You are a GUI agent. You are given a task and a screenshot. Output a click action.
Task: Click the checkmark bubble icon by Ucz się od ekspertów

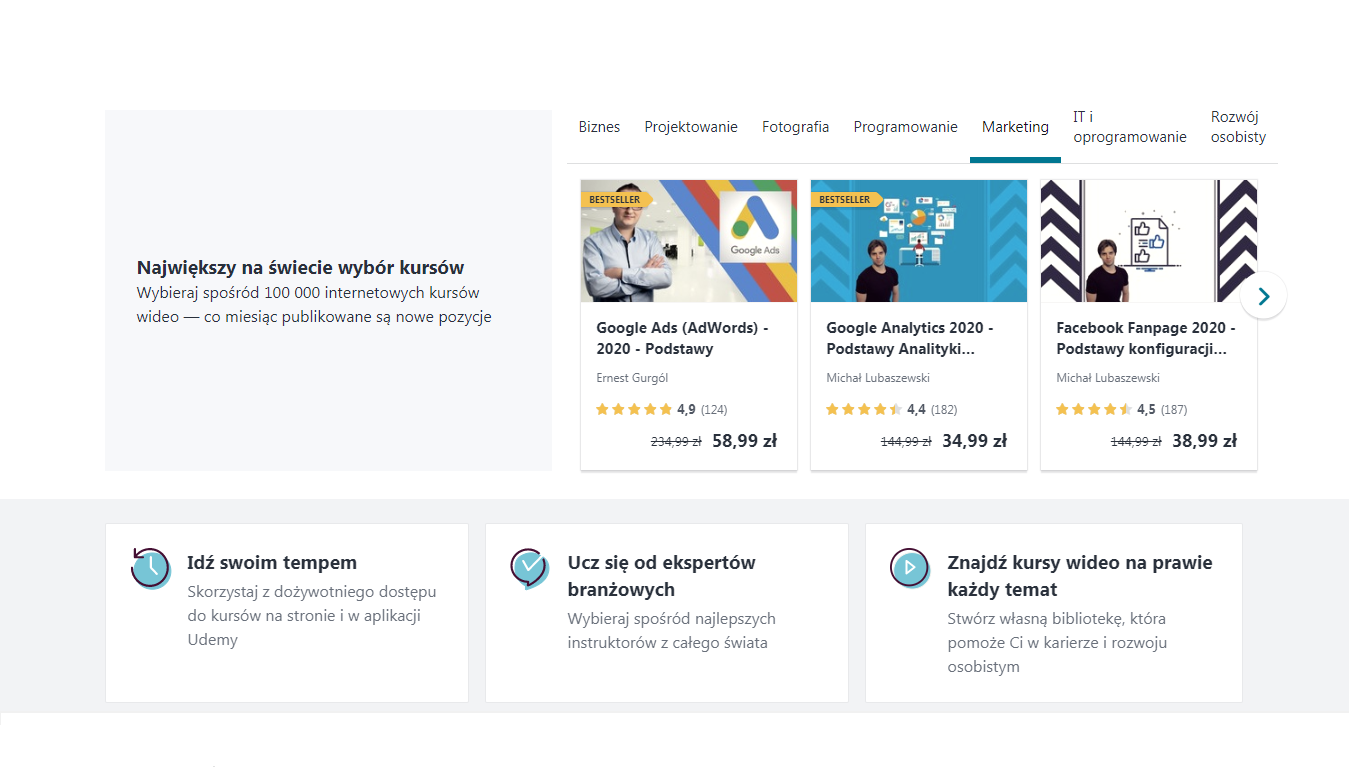pyautogui.click(x=530, y=568)
